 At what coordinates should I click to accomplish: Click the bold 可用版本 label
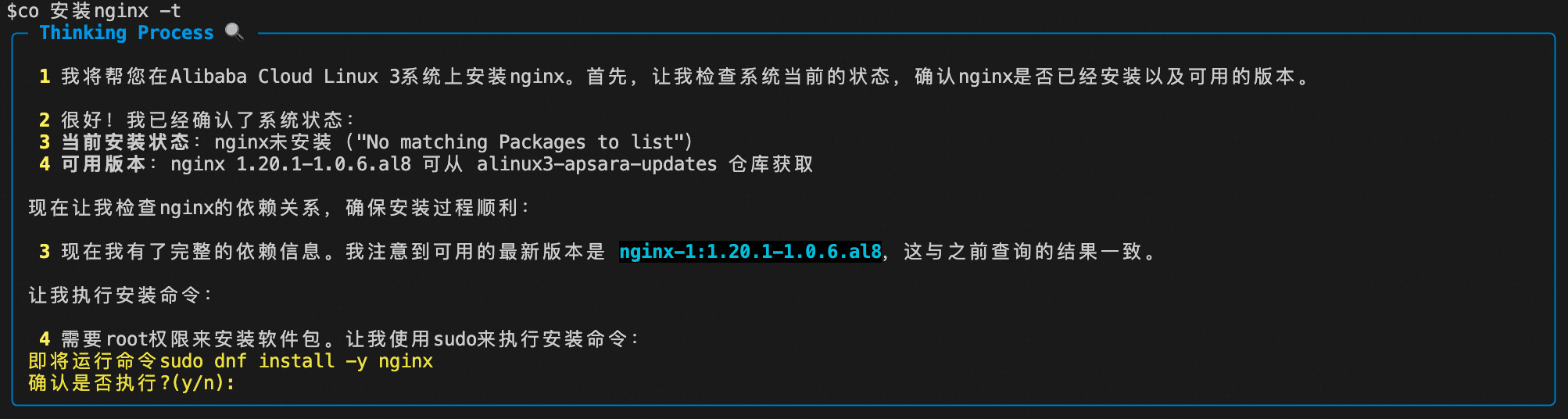[x=104, y=164]
